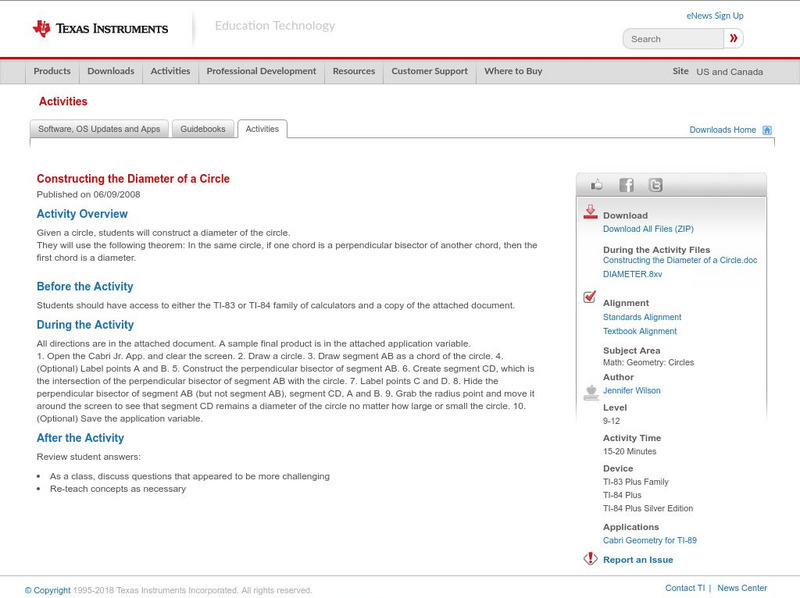
Task: Click the red Activities page heading
Action: pyautogui.click(x=63, y=102)
